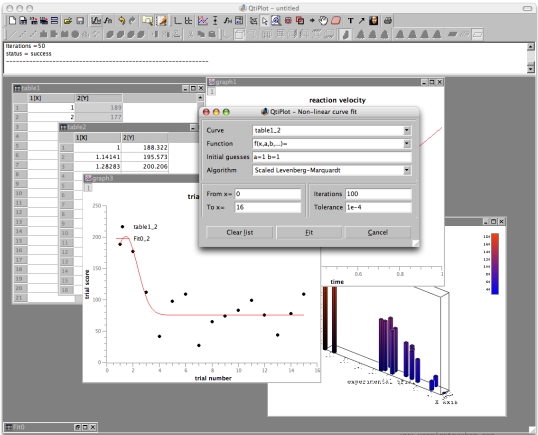The height and width of the screenshot is (435, 538).
Task: Select the Add Text T tool
Action: tap(350, 21)
